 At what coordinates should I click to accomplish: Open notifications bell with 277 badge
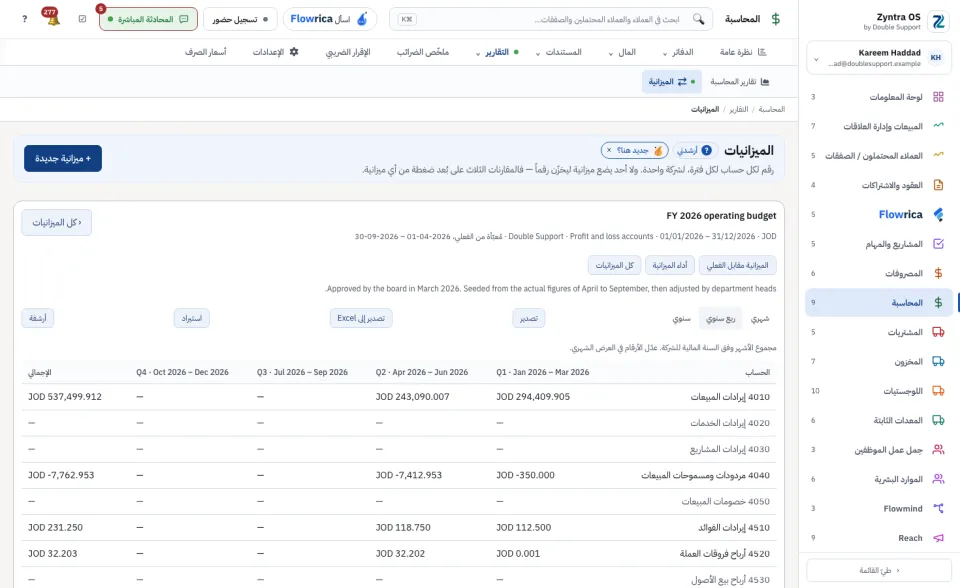click(53, 18)
